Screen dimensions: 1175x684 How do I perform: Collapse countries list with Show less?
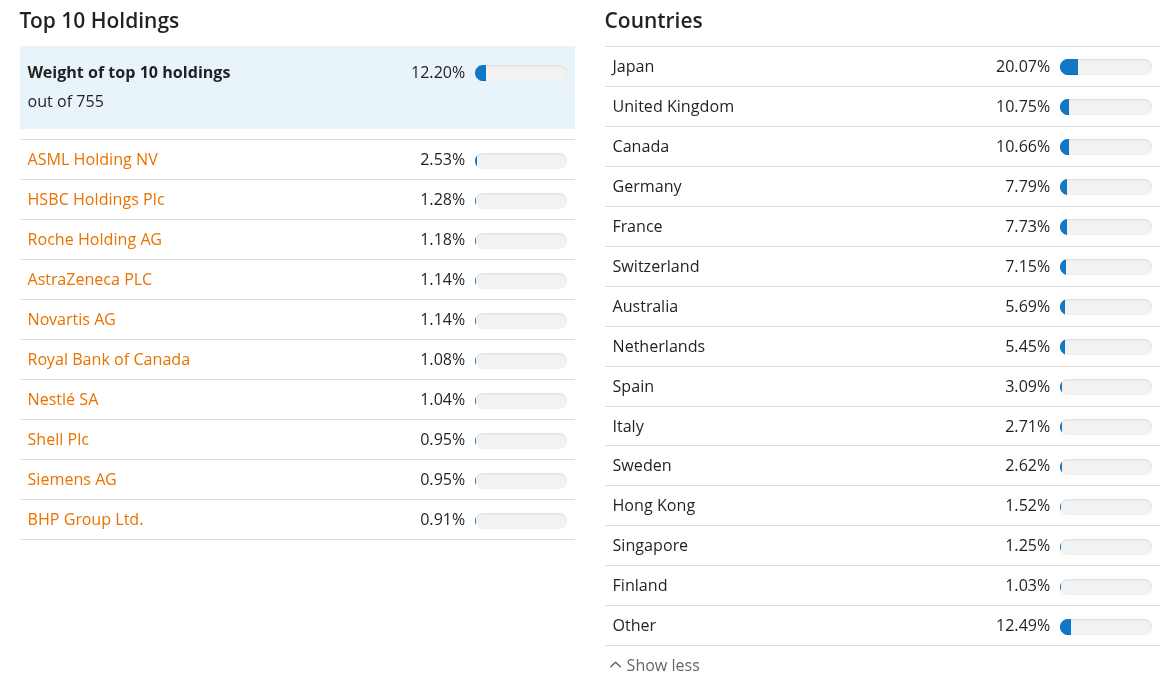point(654,665)
